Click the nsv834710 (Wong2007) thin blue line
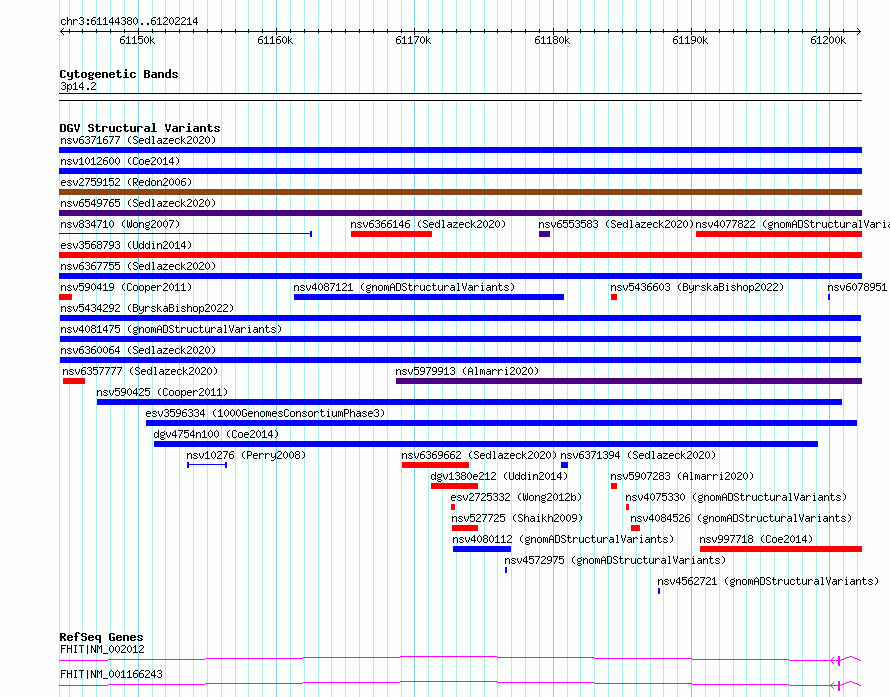 pos(186,234)
